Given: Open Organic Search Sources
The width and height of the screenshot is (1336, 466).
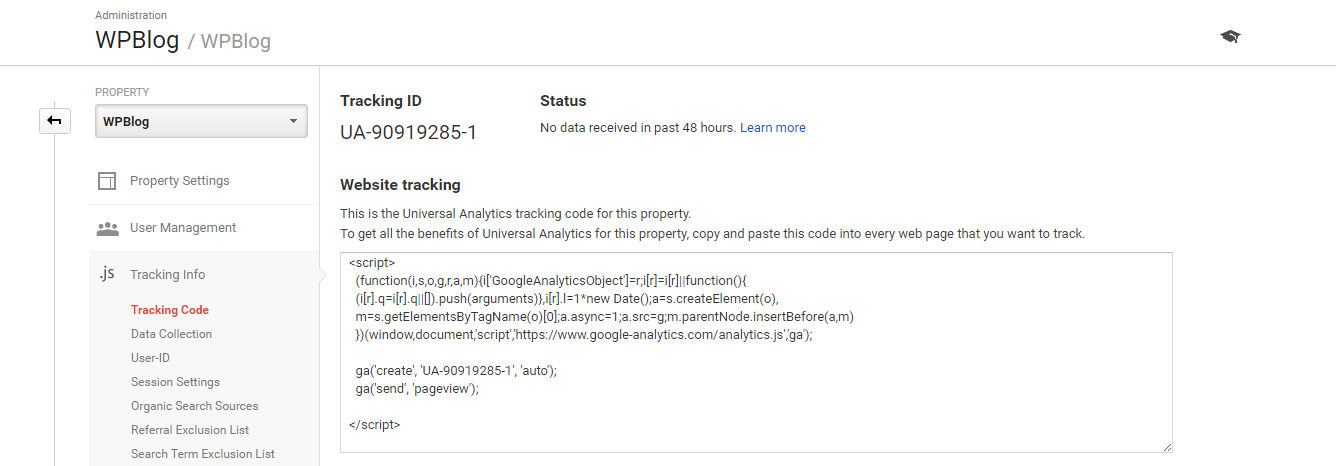Looking at the screenshot, I should tap(194, 406).
